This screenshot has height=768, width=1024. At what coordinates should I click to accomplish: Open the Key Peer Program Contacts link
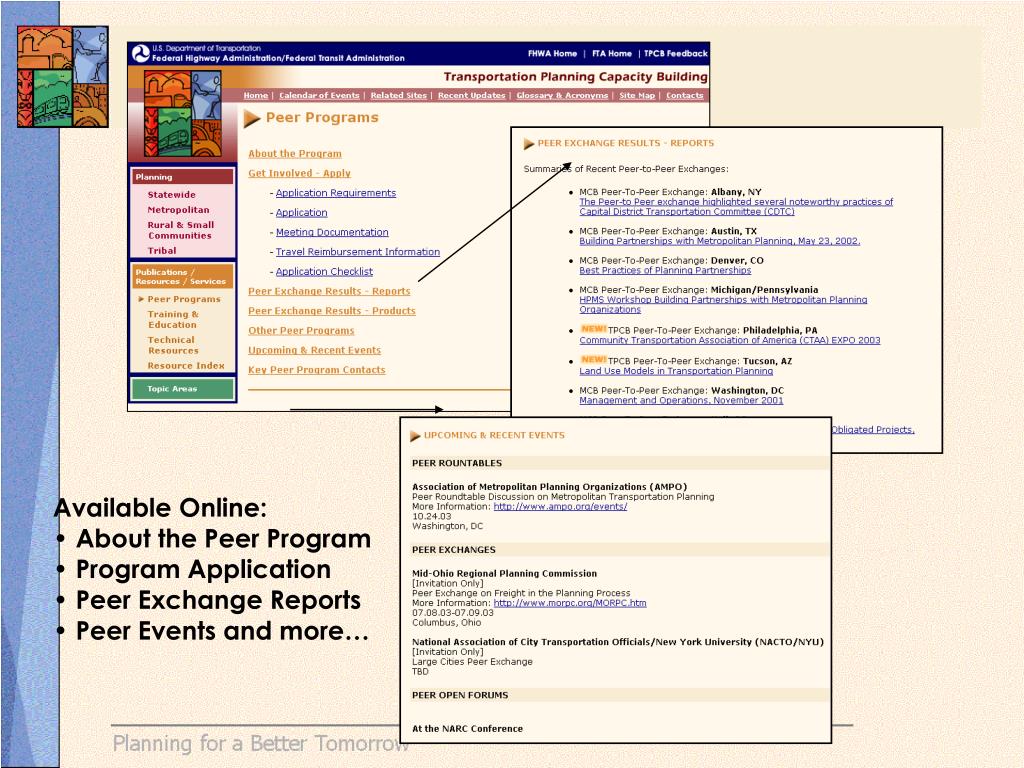click(317, 370)
